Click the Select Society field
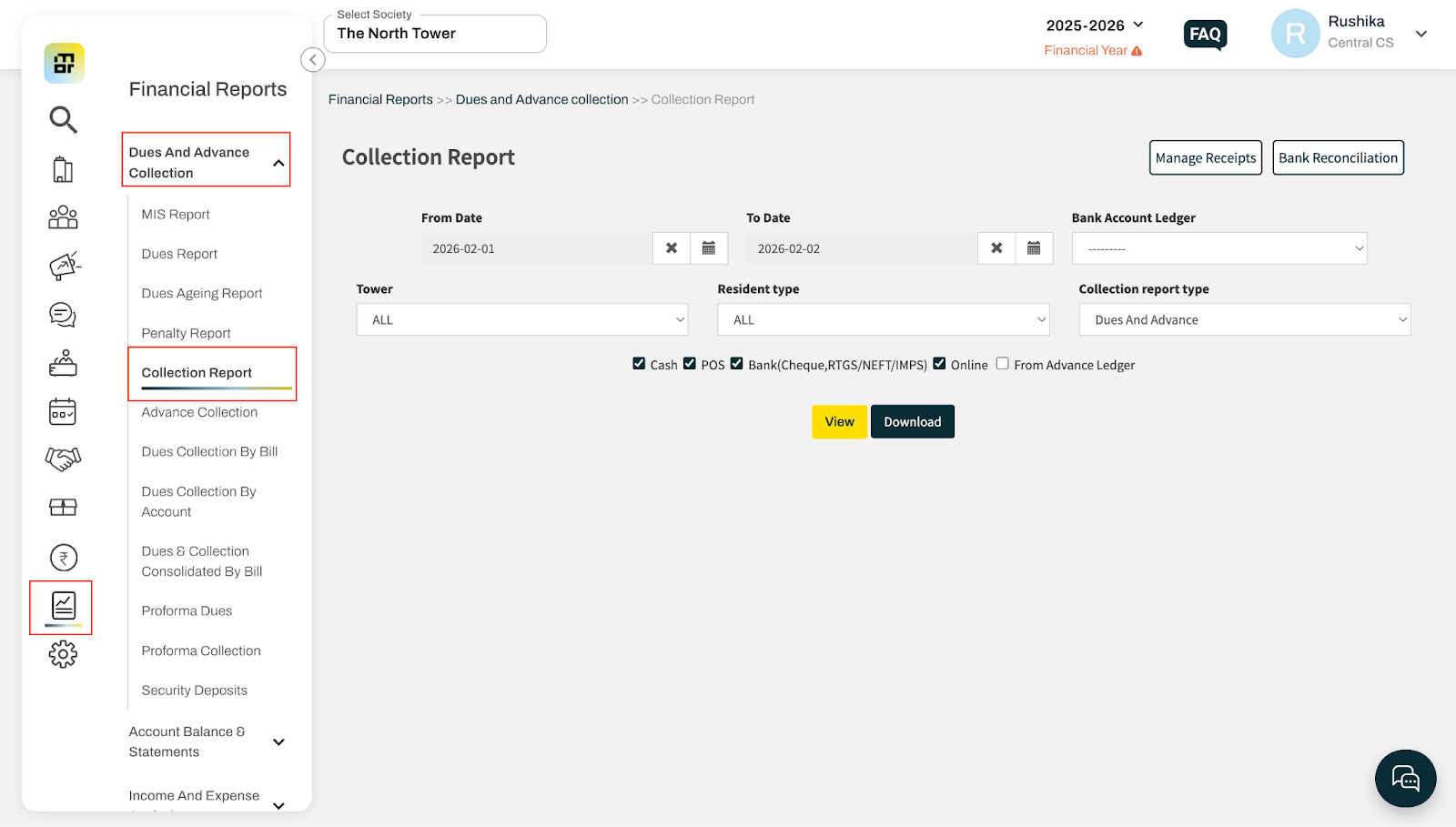 (x=435, y=34)
